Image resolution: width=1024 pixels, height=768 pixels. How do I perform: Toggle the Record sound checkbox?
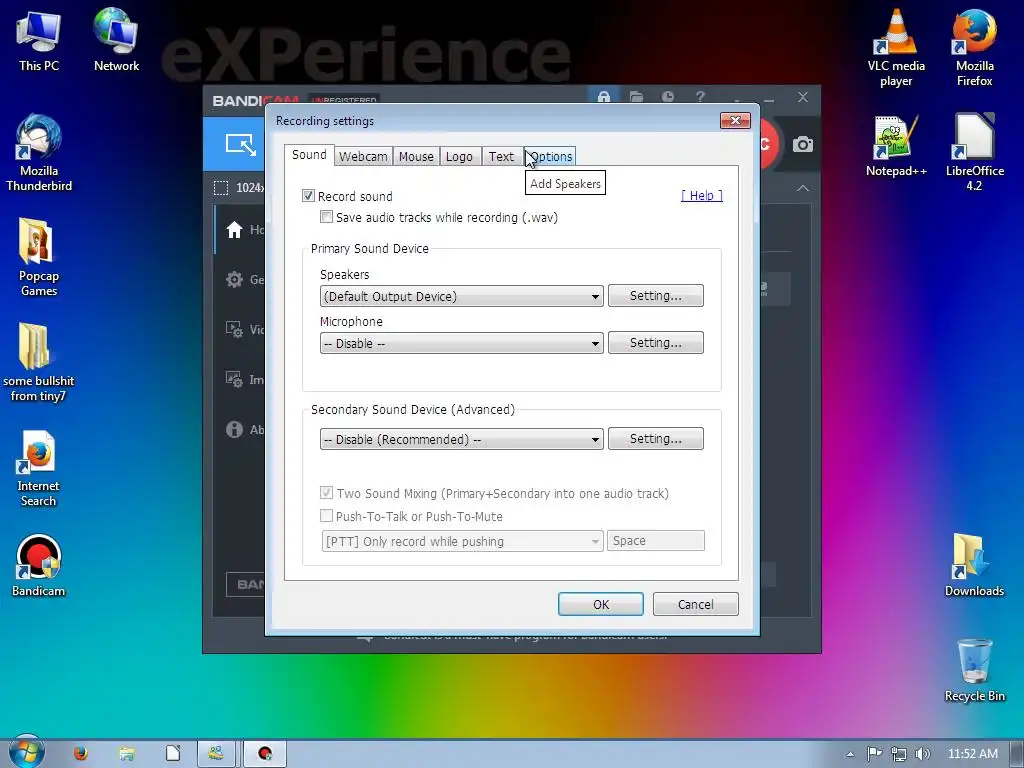point(308,196)
